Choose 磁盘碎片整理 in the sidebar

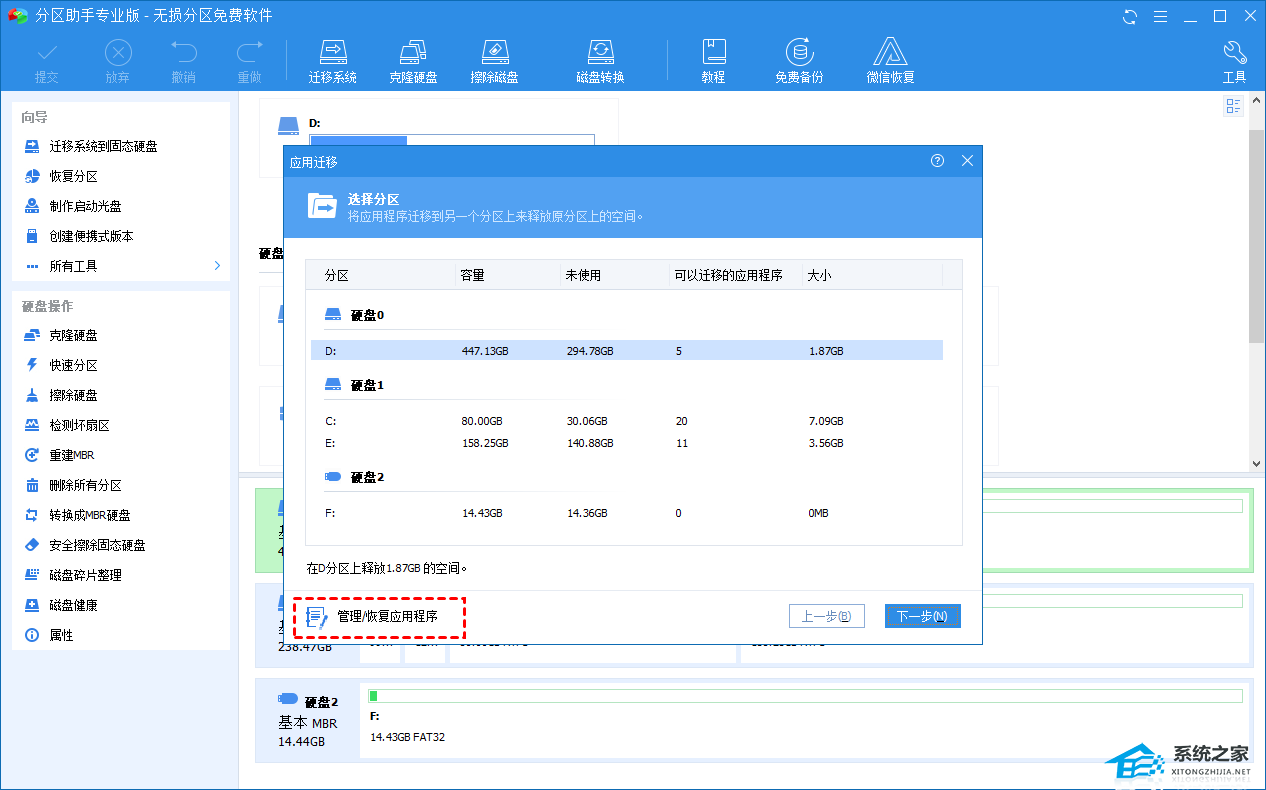click(85, 575)
